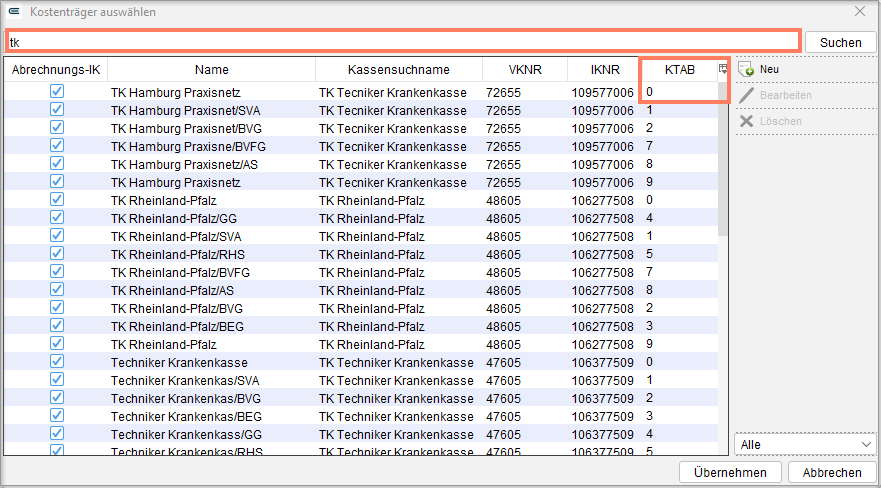The width and height of the screenshot is (881, 488).
Task: Open the Alle filter dropdown
Action: click(x=805, y=444)
